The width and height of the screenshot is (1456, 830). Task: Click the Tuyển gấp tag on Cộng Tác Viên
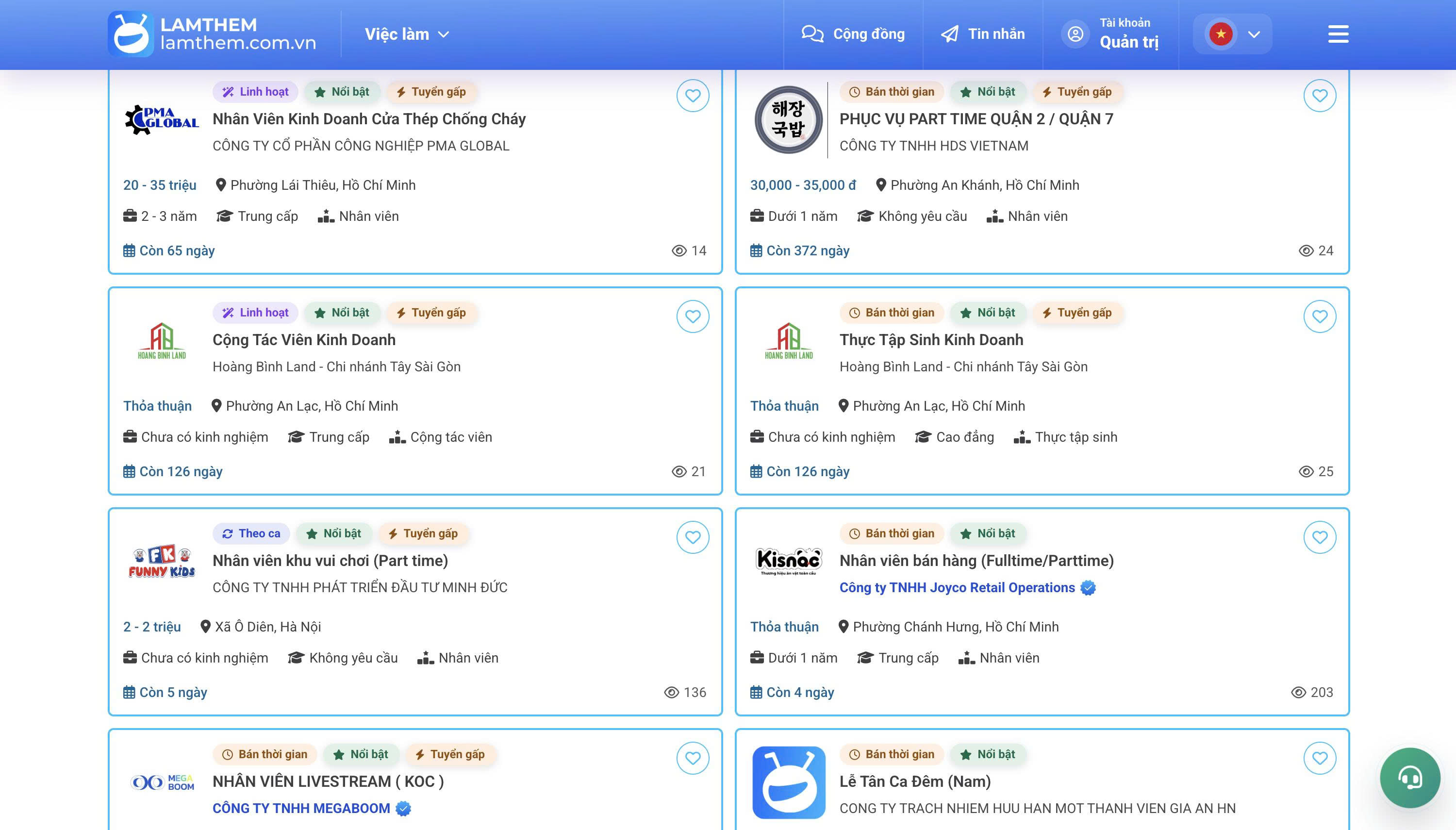(431, 313)
